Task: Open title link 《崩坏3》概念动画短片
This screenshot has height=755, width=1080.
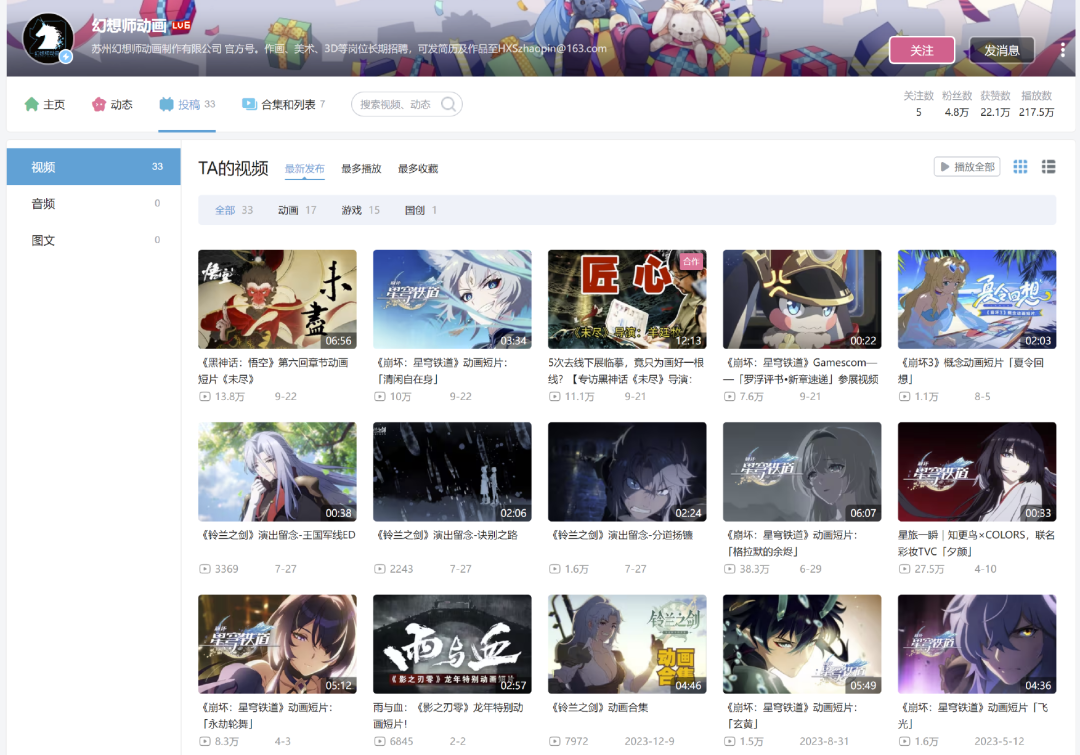Action: [x=973, y=371]
